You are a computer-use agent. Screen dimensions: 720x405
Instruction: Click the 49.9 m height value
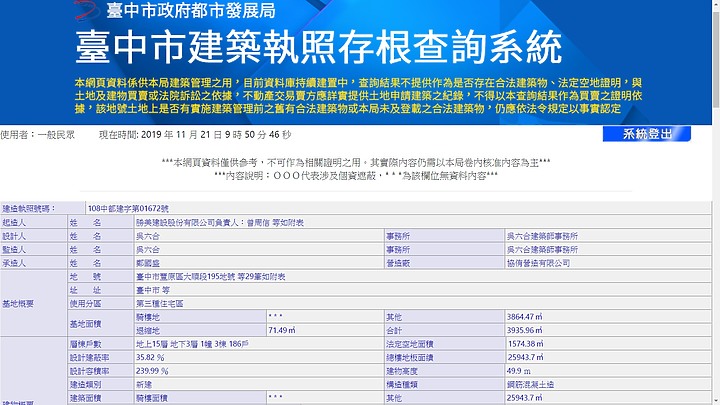coord(519,371)
